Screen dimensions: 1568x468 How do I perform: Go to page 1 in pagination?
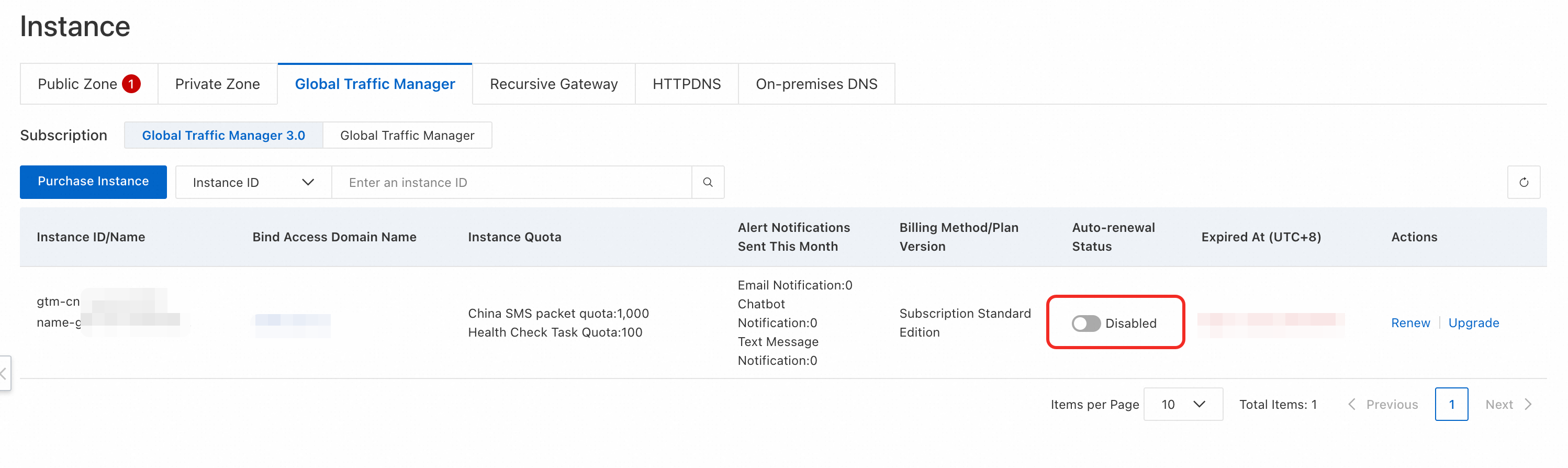1451,404
